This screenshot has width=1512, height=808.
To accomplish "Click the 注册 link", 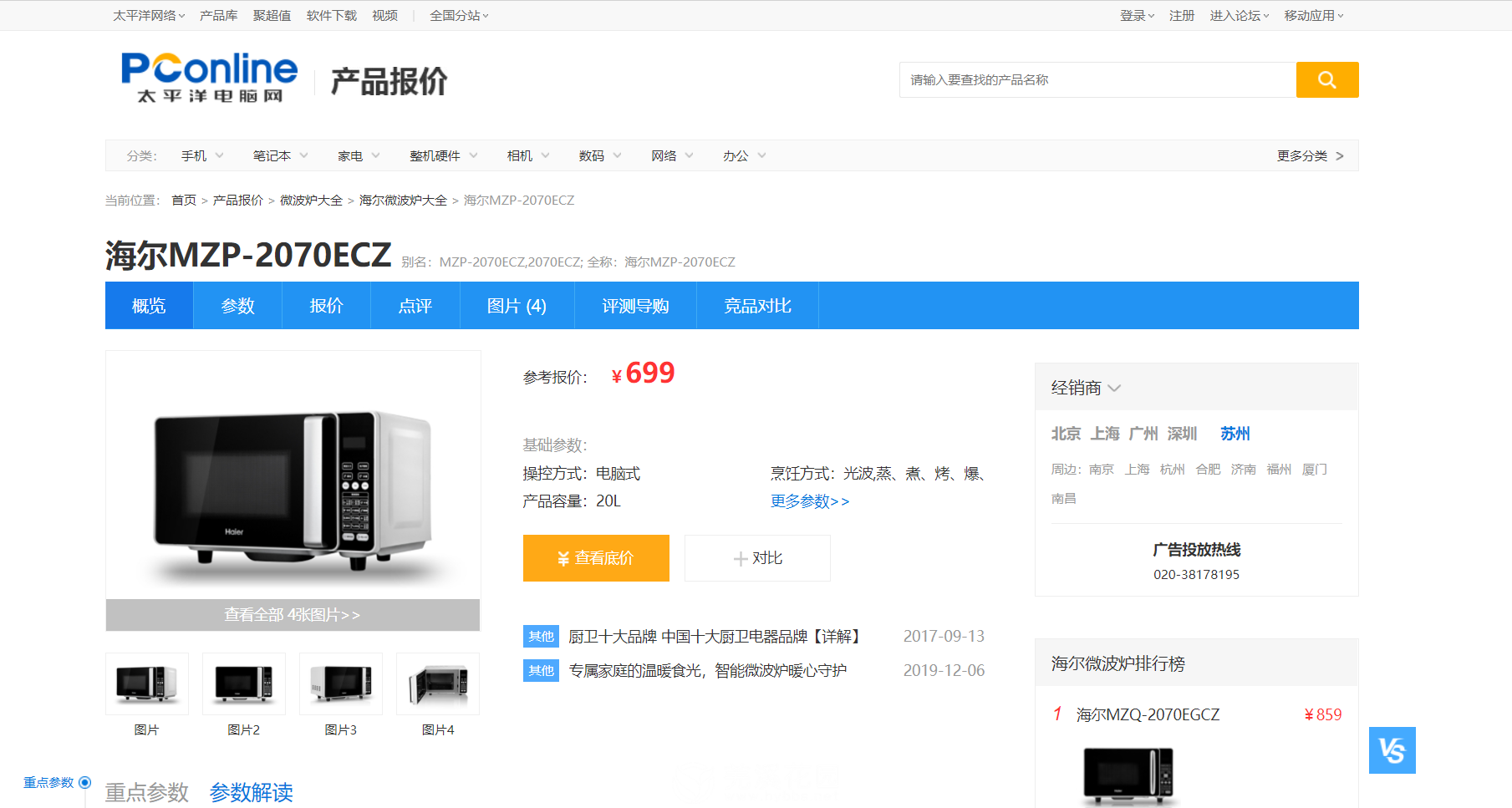I will 1182,15.
